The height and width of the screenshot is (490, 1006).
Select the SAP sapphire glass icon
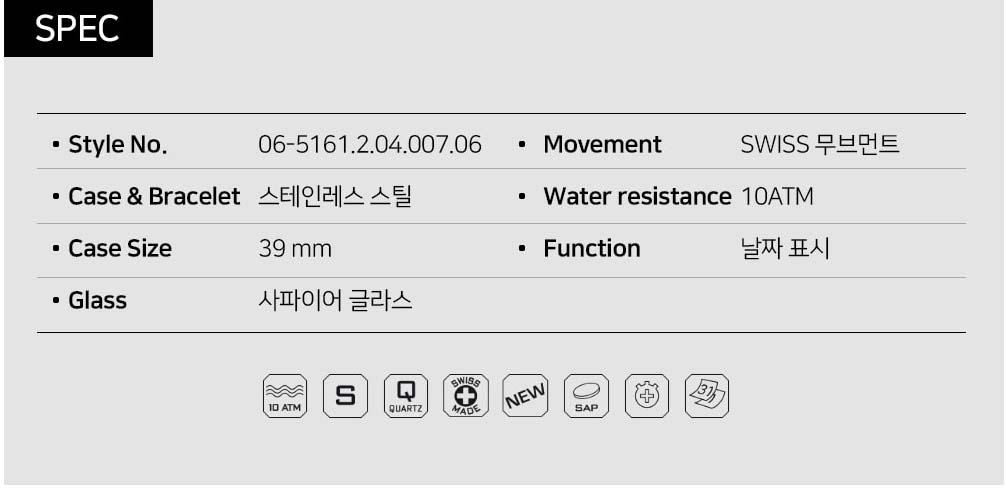tap(586, 396)
